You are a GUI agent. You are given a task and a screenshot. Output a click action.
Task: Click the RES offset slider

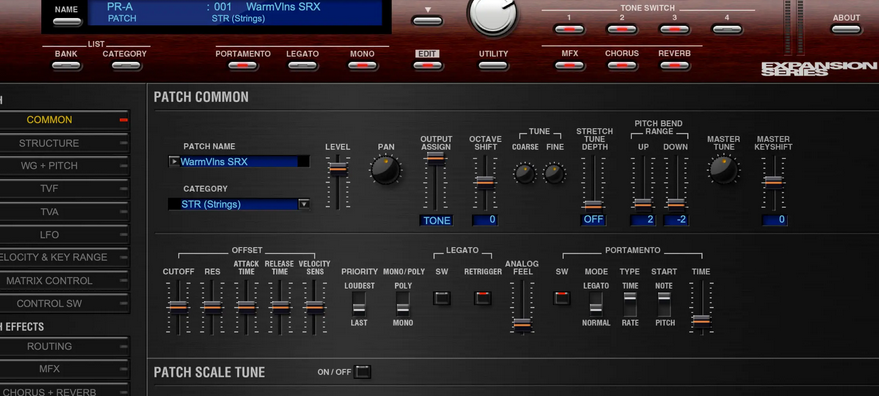point(212,307)
